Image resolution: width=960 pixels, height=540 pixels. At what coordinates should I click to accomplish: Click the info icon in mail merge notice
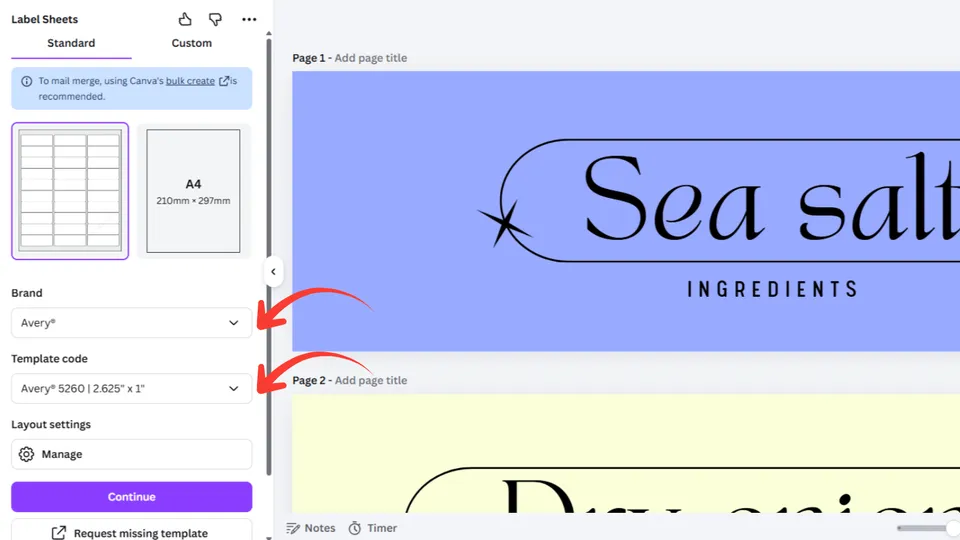click(x=26, y=81)
